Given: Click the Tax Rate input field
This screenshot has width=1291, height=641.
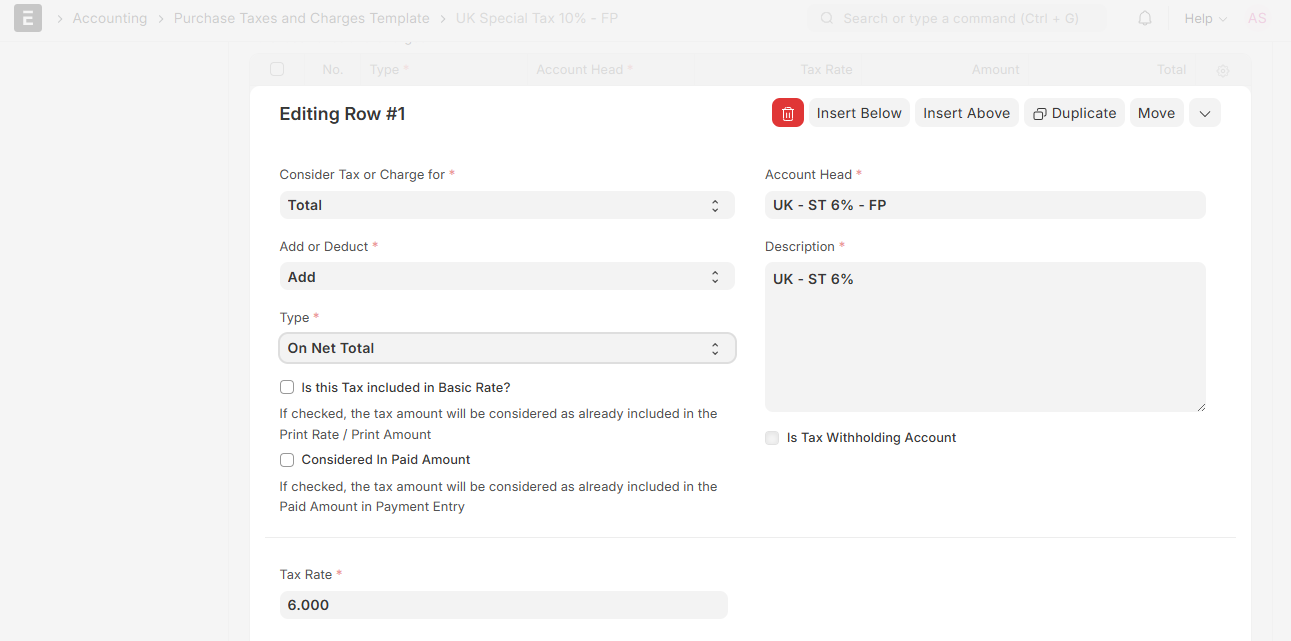Looking at the screenshot, I should pyautogui.click(x=503, y=605).
